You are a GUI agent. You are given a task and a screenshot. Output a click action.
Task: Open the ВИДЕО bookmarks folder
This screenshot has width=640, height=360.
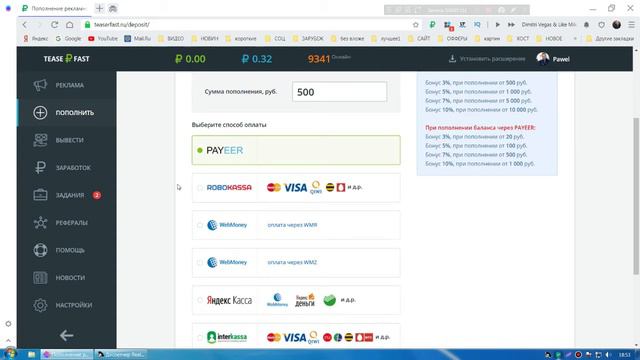coord(171,38)
